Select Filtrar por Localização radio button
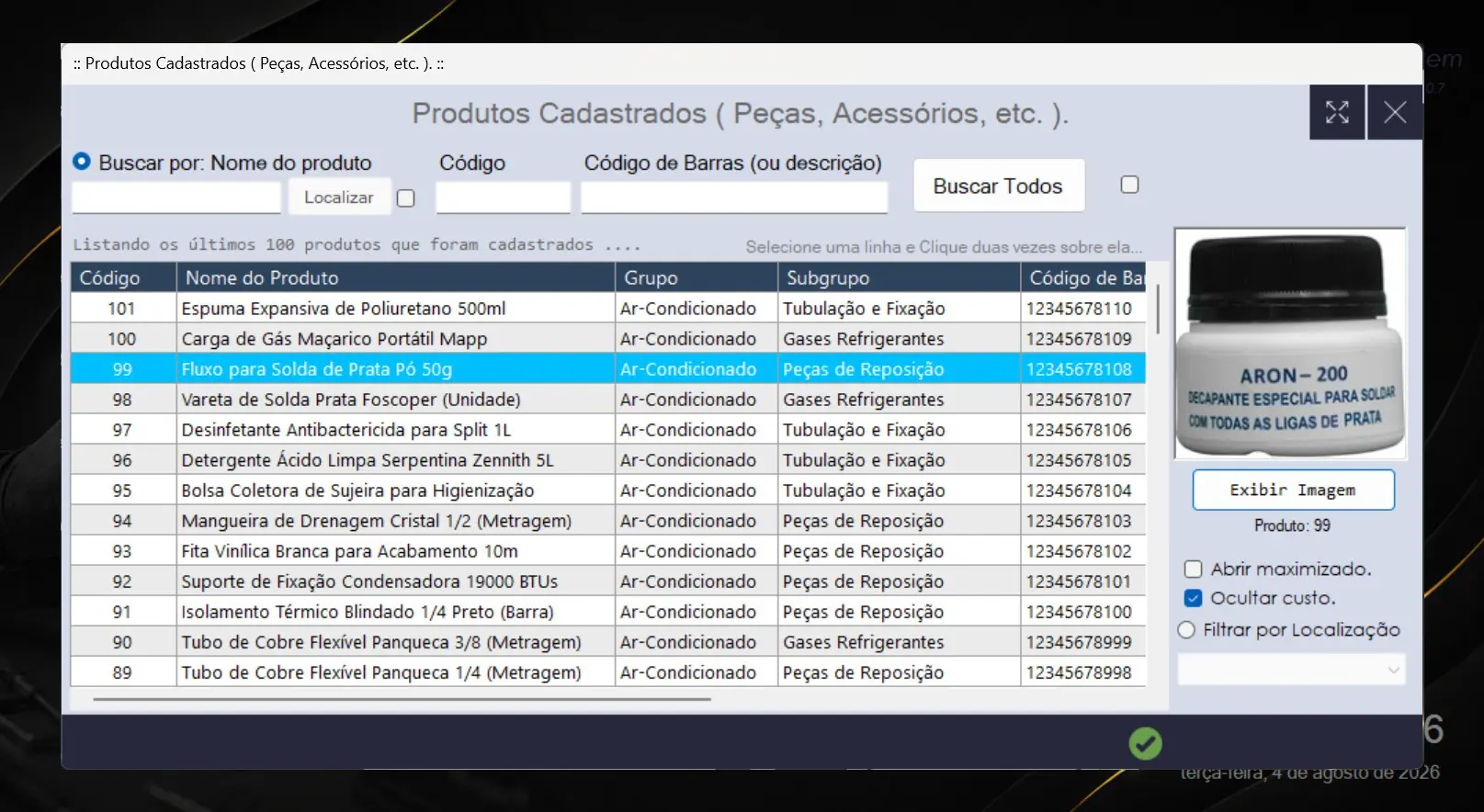 pyautogui.click(x=1186, y=629)
